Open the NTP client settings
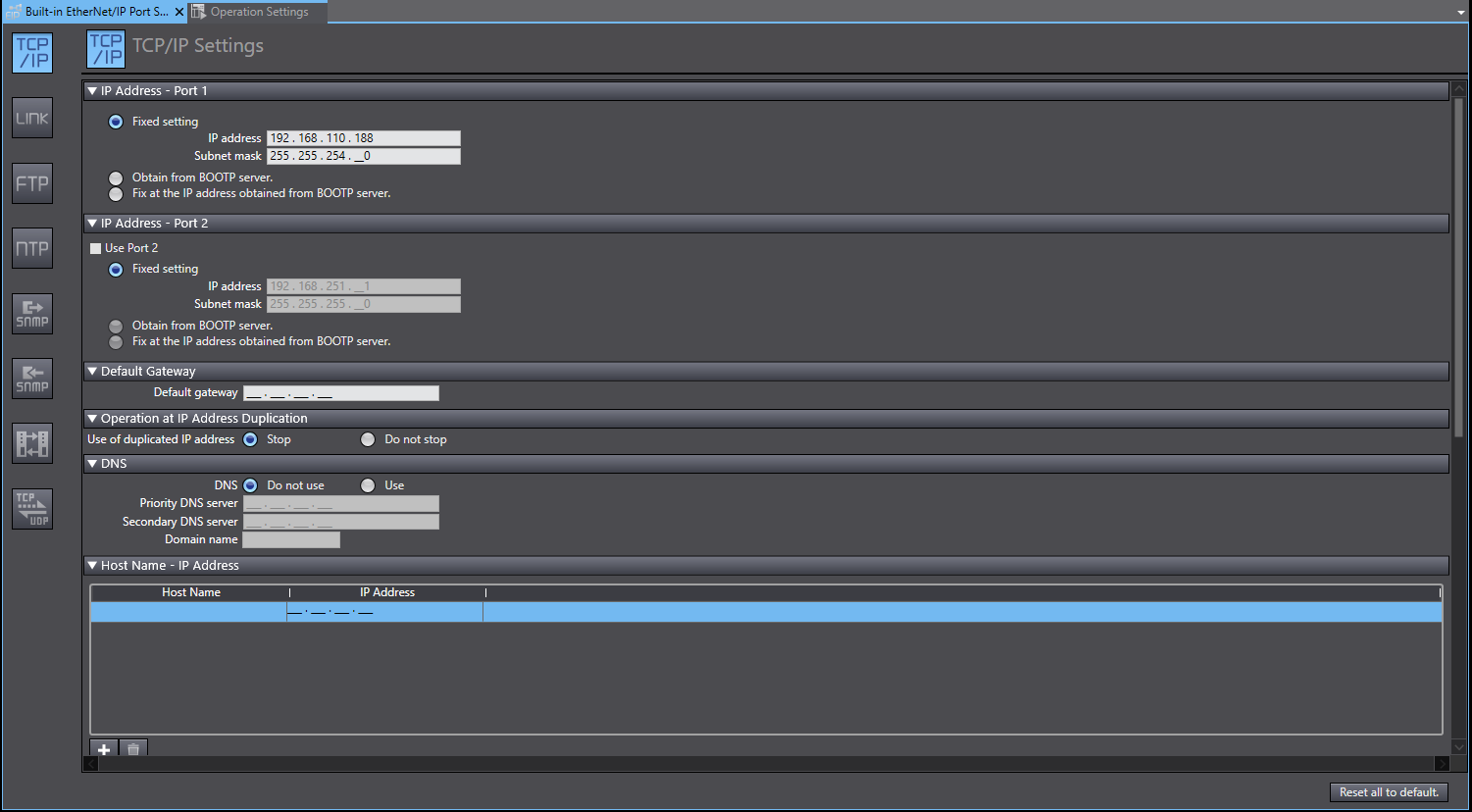This screenshot has width=1472, height=812. [32, 248]
